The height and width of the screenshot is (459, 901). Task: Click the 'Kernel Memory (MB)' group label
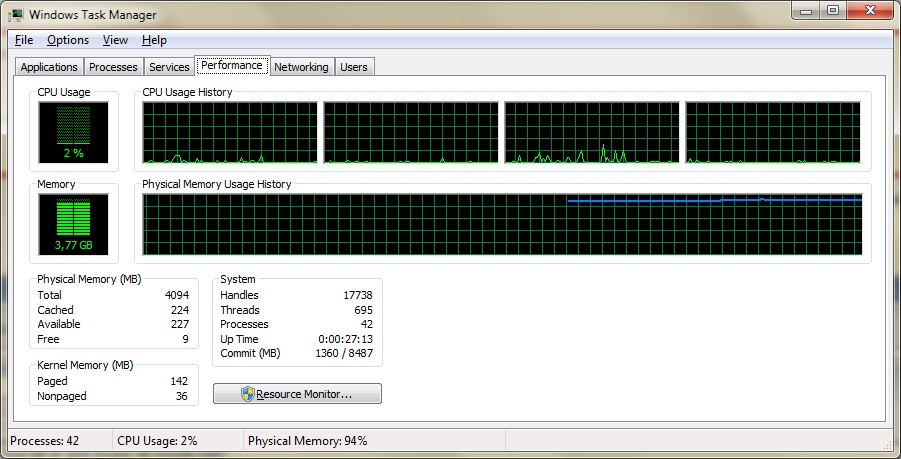point(85,365)
